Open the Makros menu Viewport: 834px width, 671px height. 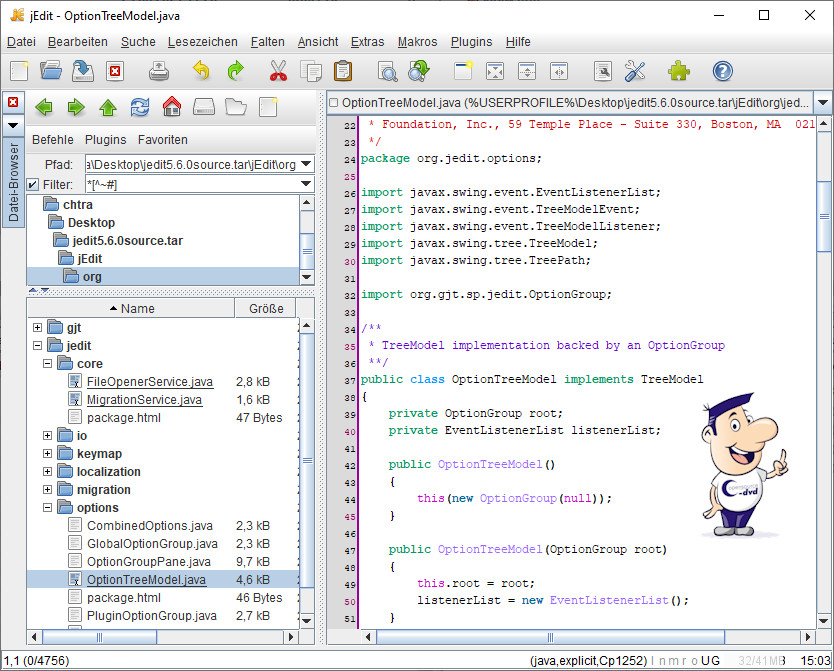[417, 42]
